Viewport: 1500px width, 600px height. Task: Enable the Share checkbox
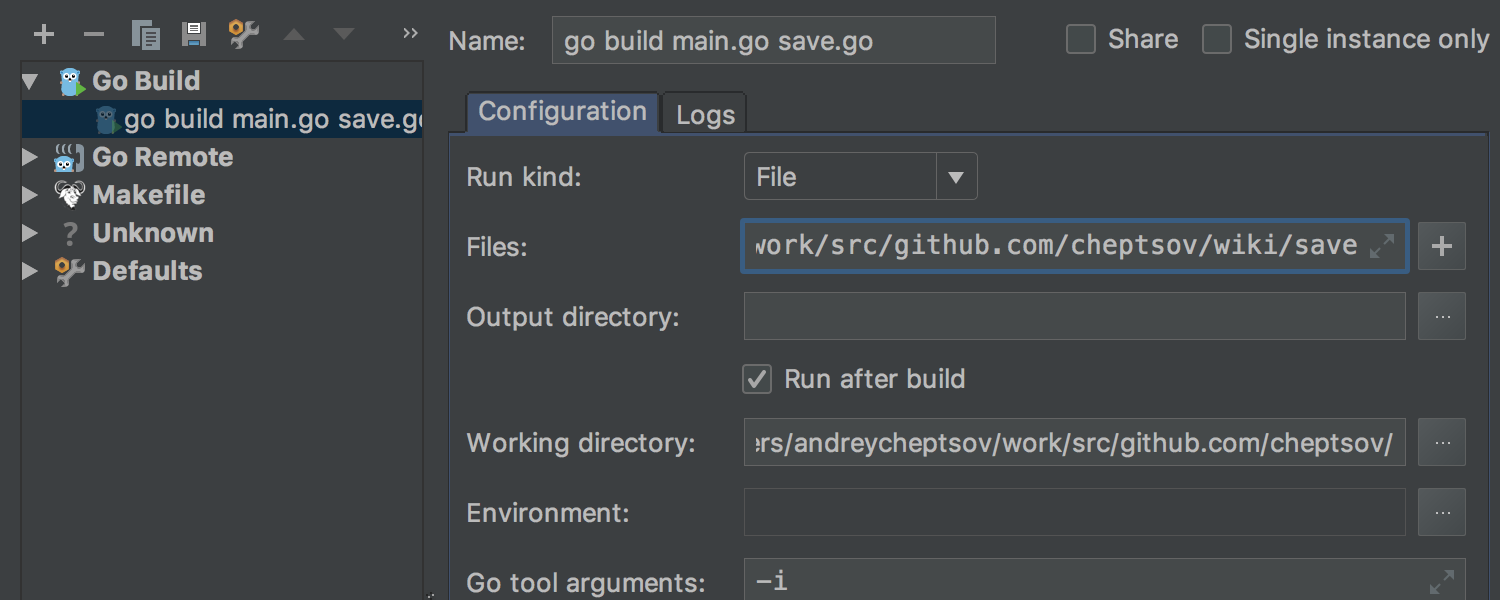[1081, 40]
